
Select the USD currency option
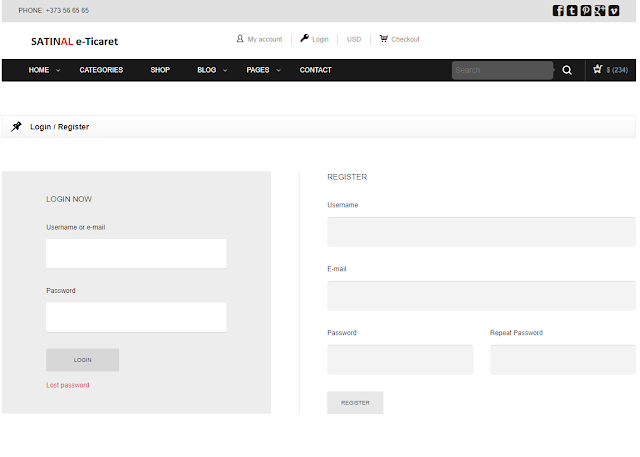point(354,39)
